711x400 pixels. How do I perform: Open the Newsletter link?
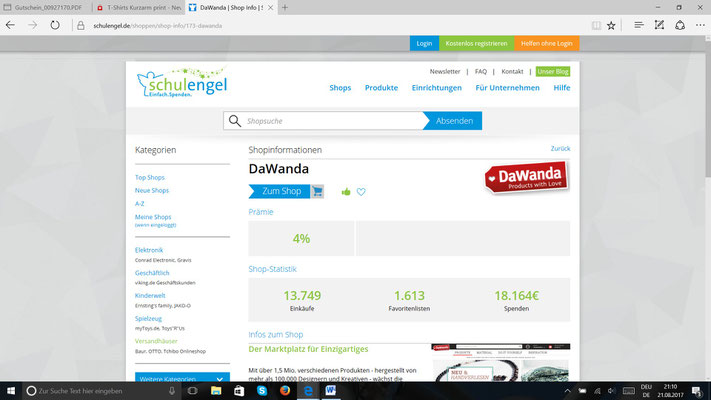tap(445, 71)
